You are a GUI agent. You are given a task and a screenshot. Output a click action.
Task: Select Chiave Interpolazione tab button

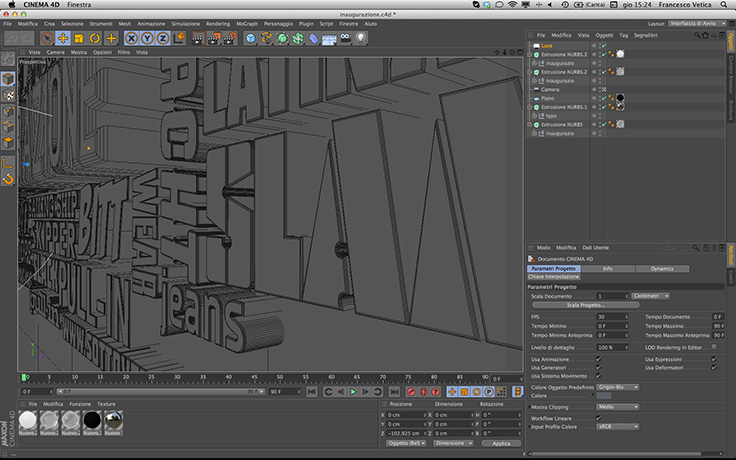[554, 277]
